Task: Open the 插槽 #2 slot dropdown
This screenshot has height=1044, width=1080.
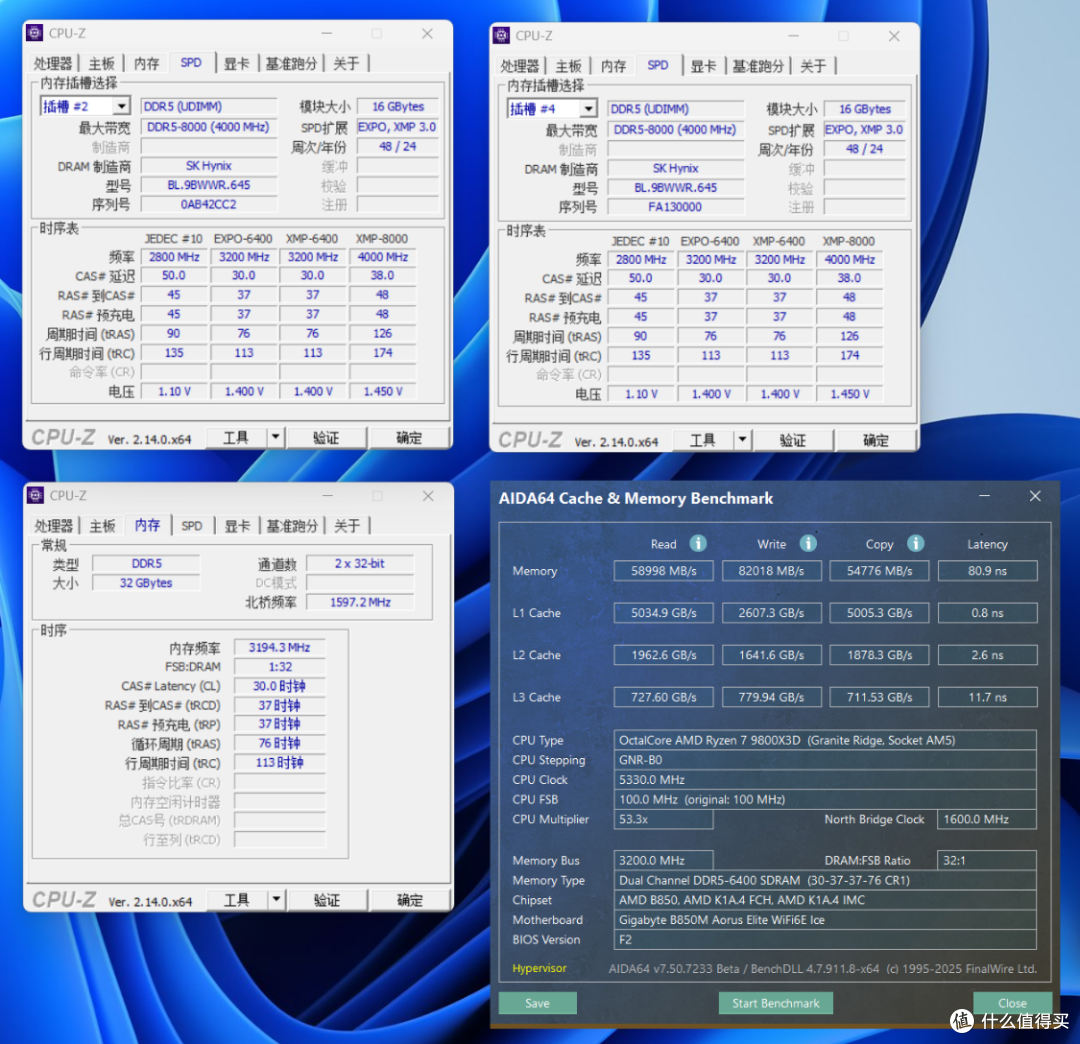Action: click(x=121, y=106)
